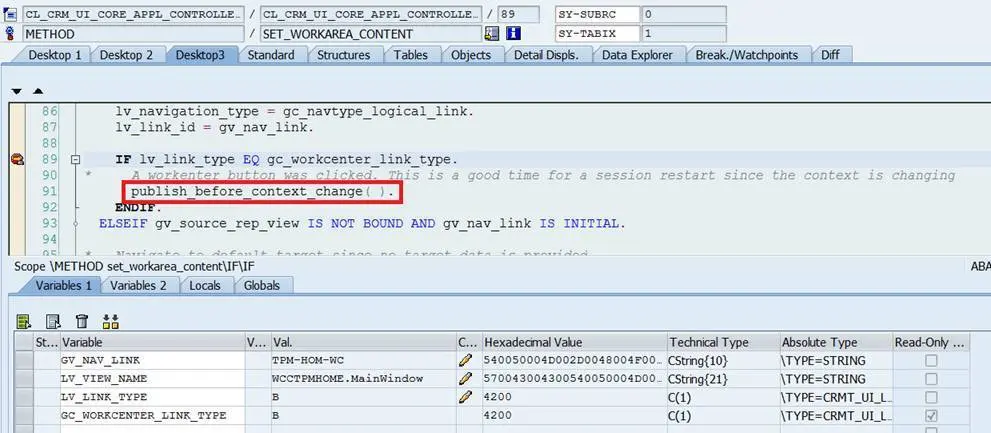Viewport: 991px width, 433px height.
Task: Click the up arrow above the source code
Action: [x=38, y=91]
